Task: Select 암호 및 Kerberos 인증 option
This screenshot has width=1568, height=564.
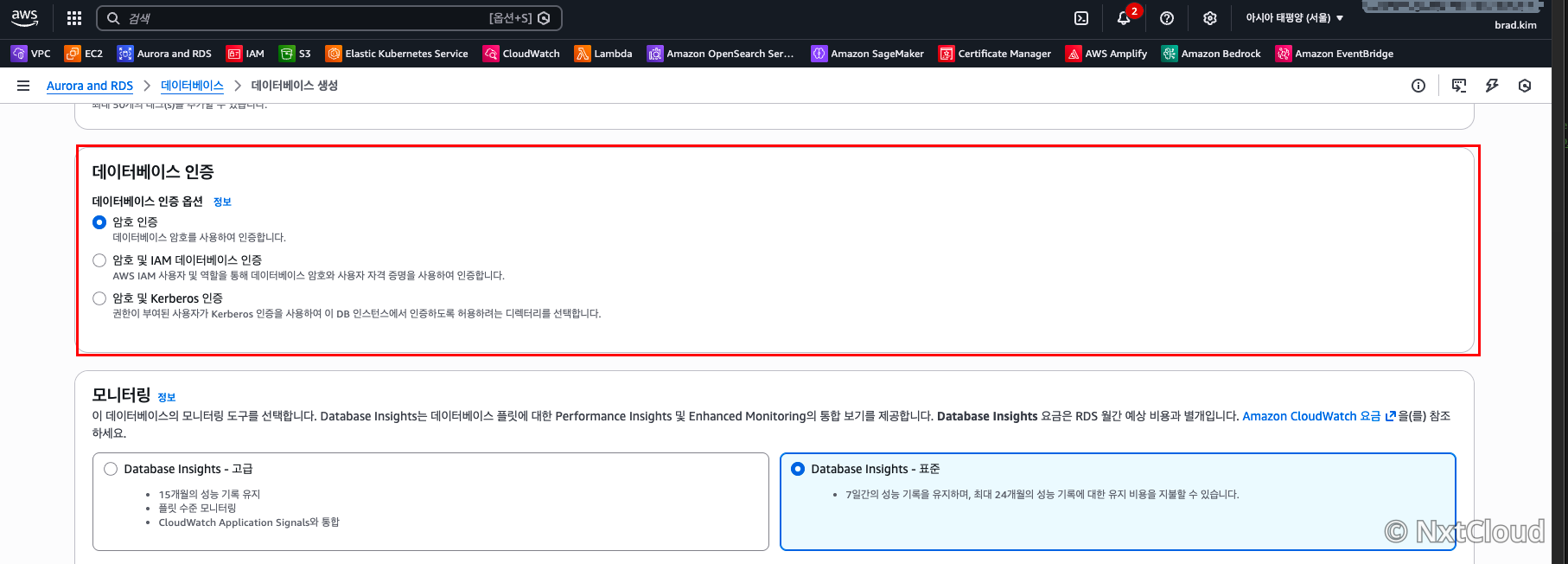Action: 99,298
